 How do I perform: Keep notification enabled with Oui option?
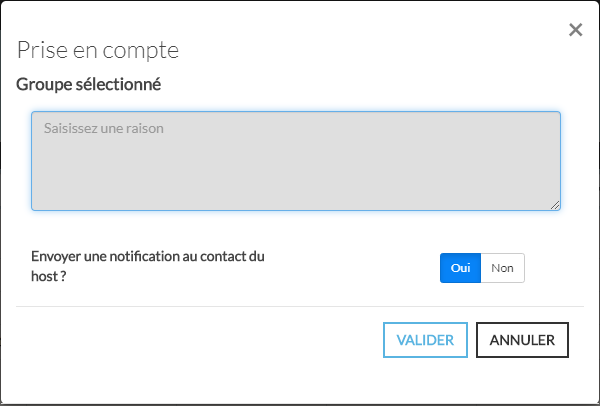(x=461, y=268)
